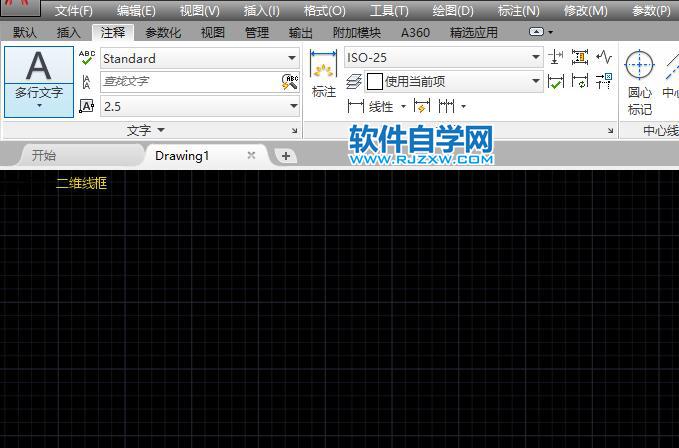Open Dimension panel dialog launcher arrow

611,130
